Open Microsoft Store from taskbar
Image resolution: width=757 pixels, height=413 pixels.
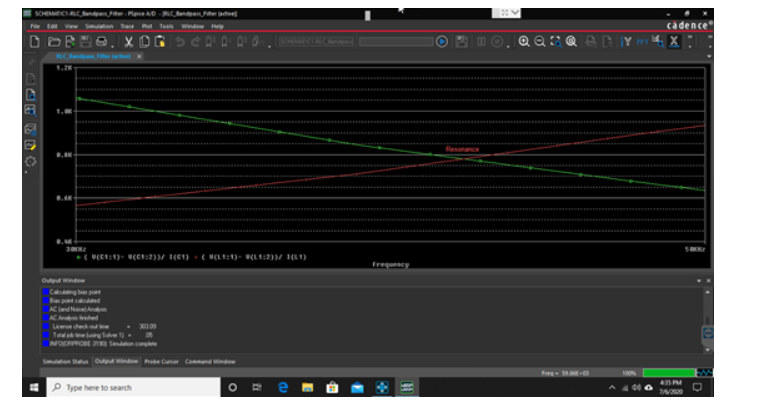[x=332, y=387]
